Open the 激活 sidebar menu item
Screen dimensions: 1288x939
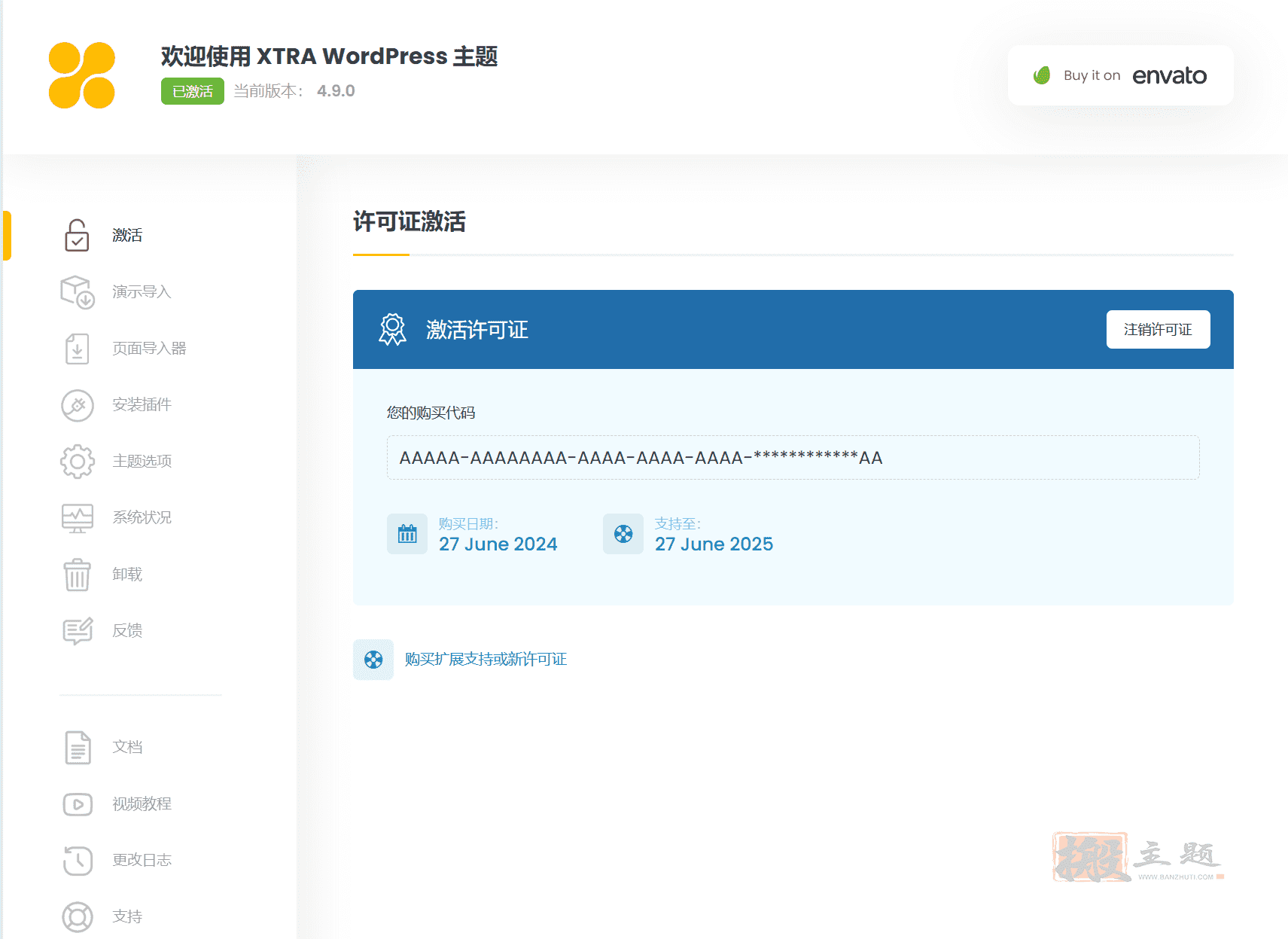pyautogui.click(x=127, y=235)
